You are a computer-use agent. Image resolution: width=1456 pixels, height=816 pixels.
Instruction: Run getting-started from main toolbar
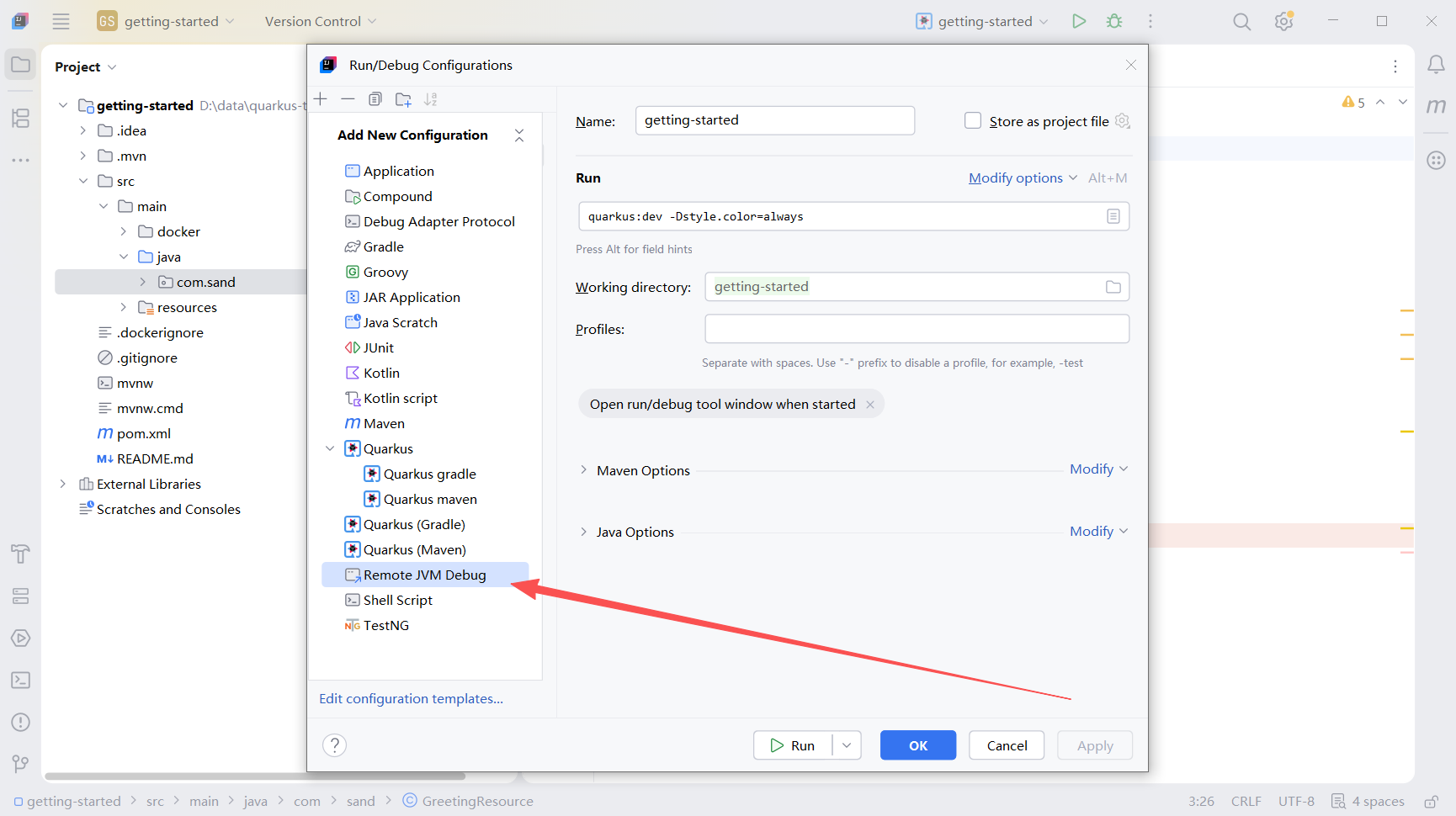[x=1079, y=21]
